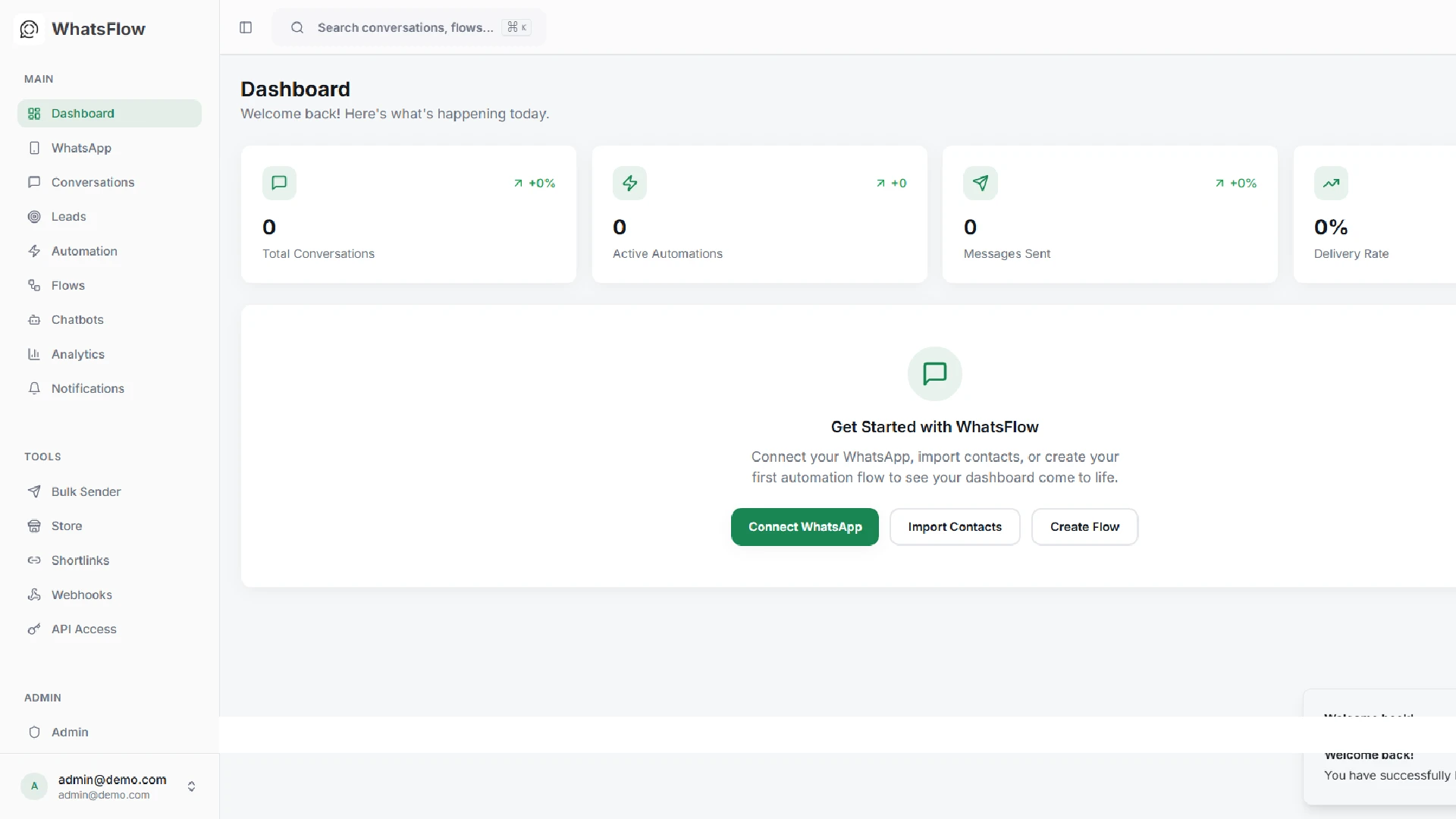The height and width of the screenshot is (819, 1456).
Task: Go to the Store tool
Action: (109, 526)
